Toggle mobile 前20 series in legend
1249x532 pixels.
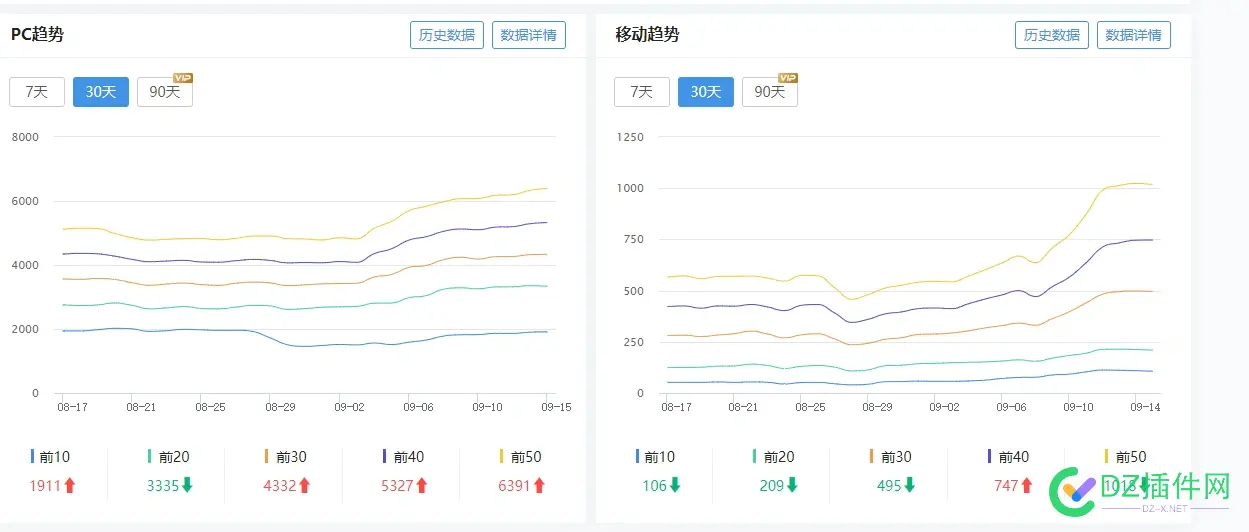(774, 457)
